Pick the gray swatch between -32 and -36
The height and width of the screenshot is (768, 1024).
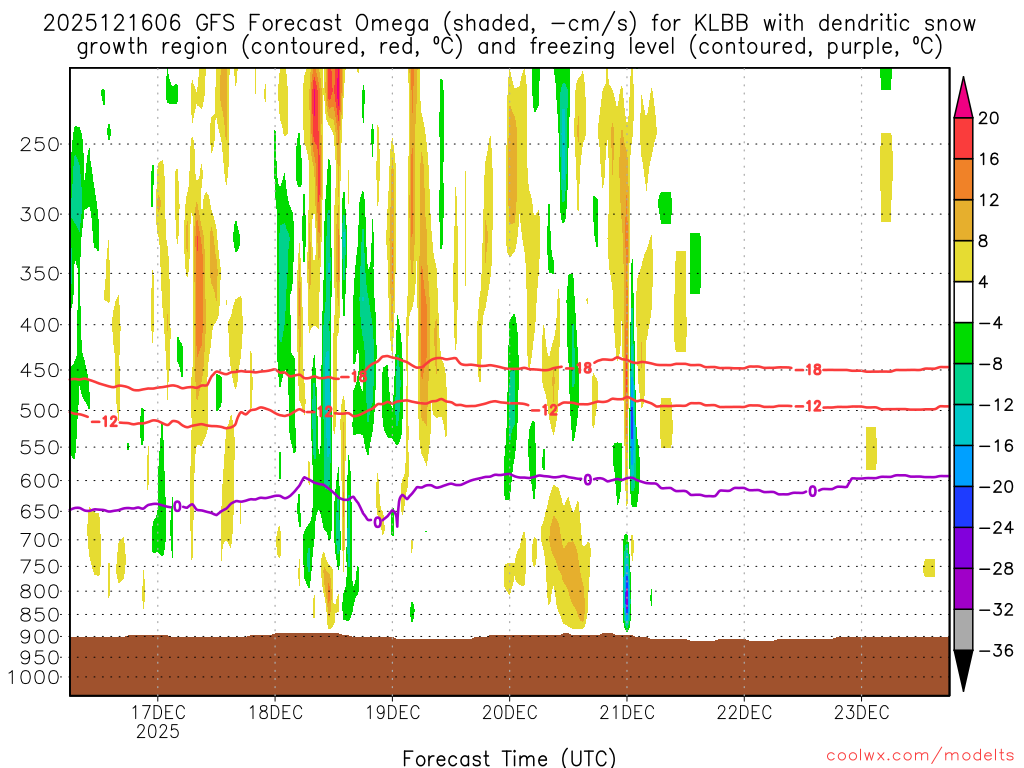[x=964, y=629]
